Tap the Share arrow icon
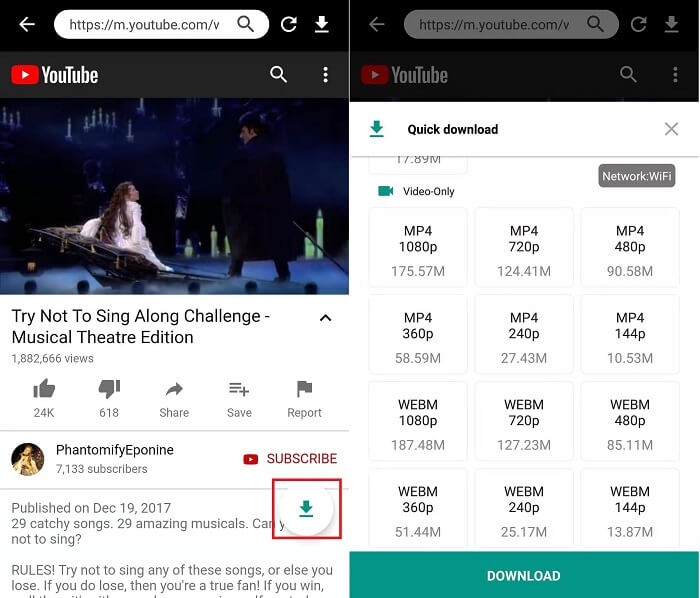The height and width of the screenshot is (598, 700). click(174, 389)
